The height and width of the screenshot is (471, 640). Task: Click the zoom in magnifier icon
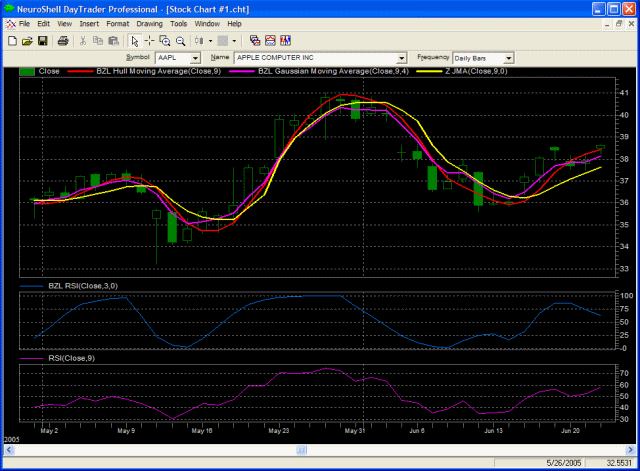(x=165, y=41)
